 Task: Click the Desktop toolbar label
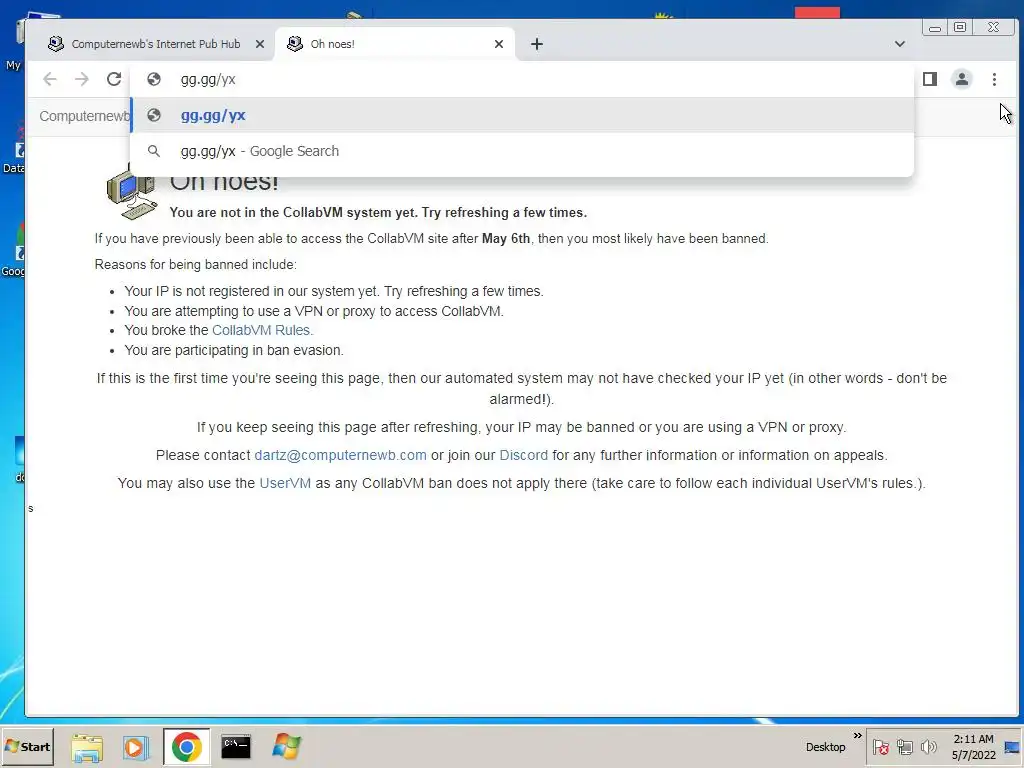coord(825,747)
